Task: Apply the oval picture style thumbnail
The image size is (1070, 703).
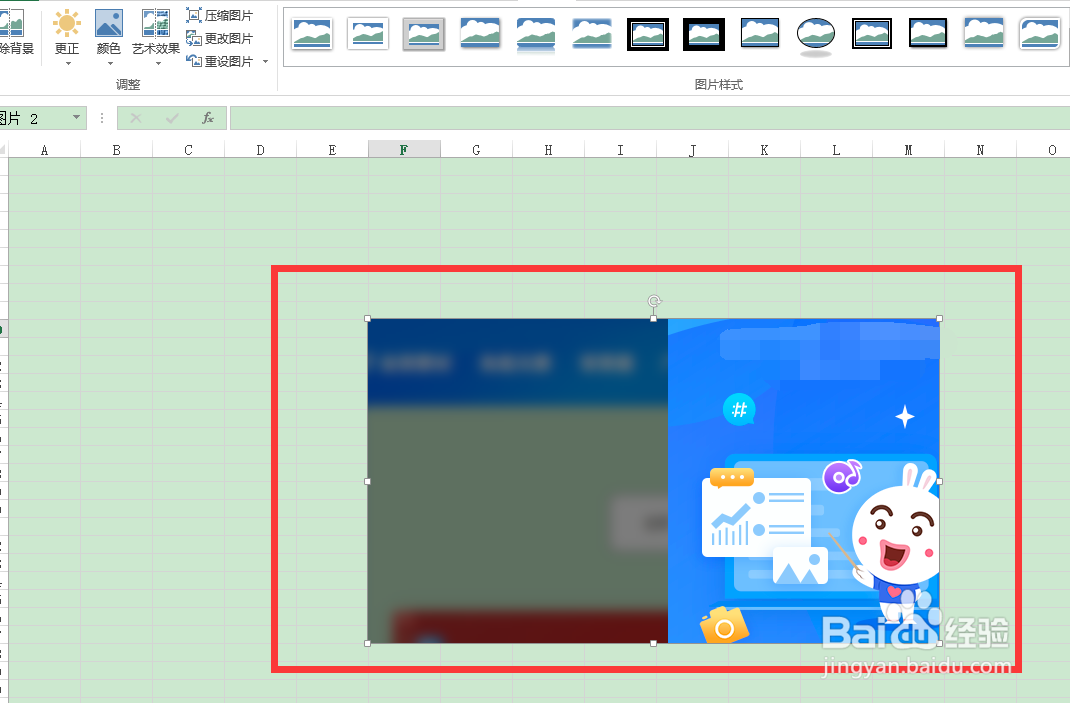Action: click(815, 35)
